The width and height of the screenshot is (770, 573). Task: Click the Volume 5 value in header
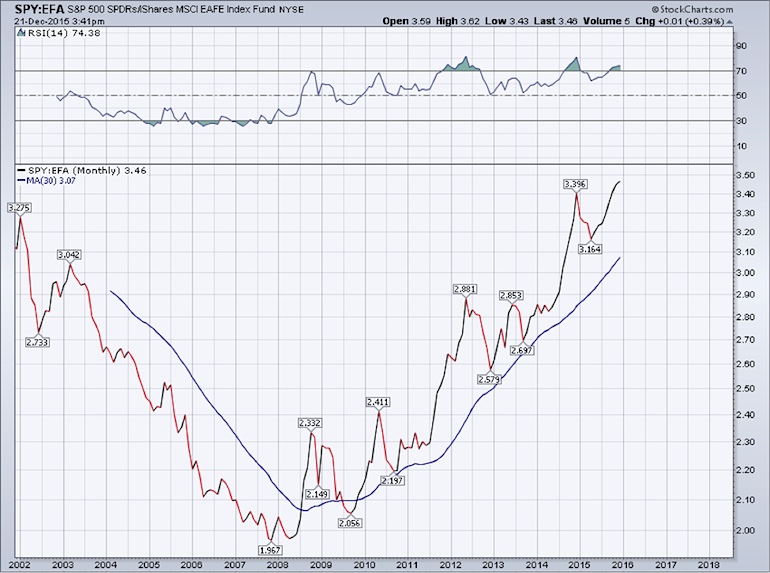[x=606, y=21]
